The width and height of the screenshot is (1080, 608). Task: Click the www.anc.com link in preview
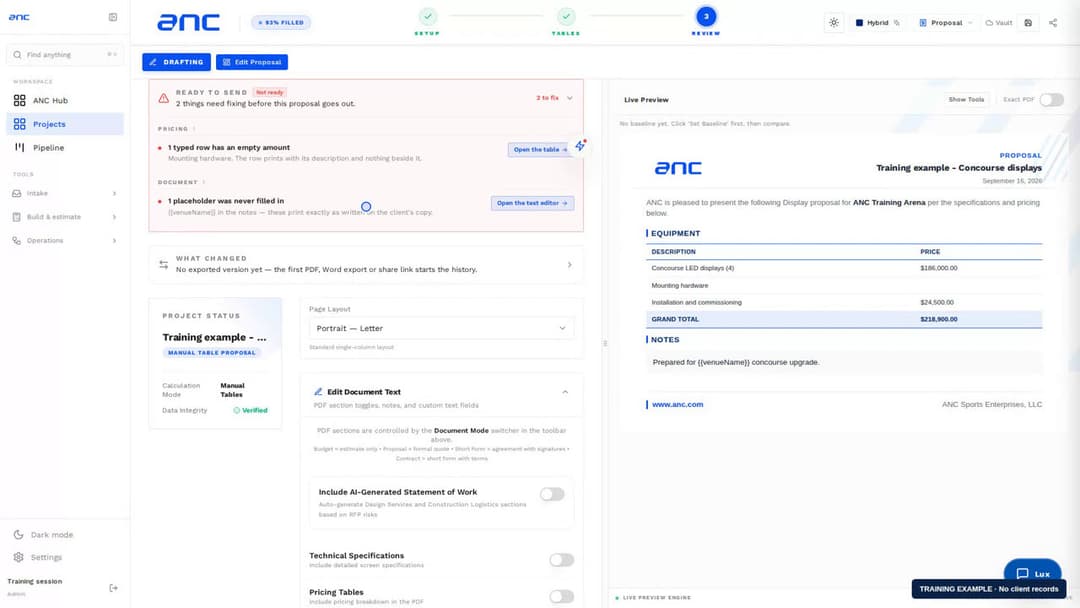678,405
